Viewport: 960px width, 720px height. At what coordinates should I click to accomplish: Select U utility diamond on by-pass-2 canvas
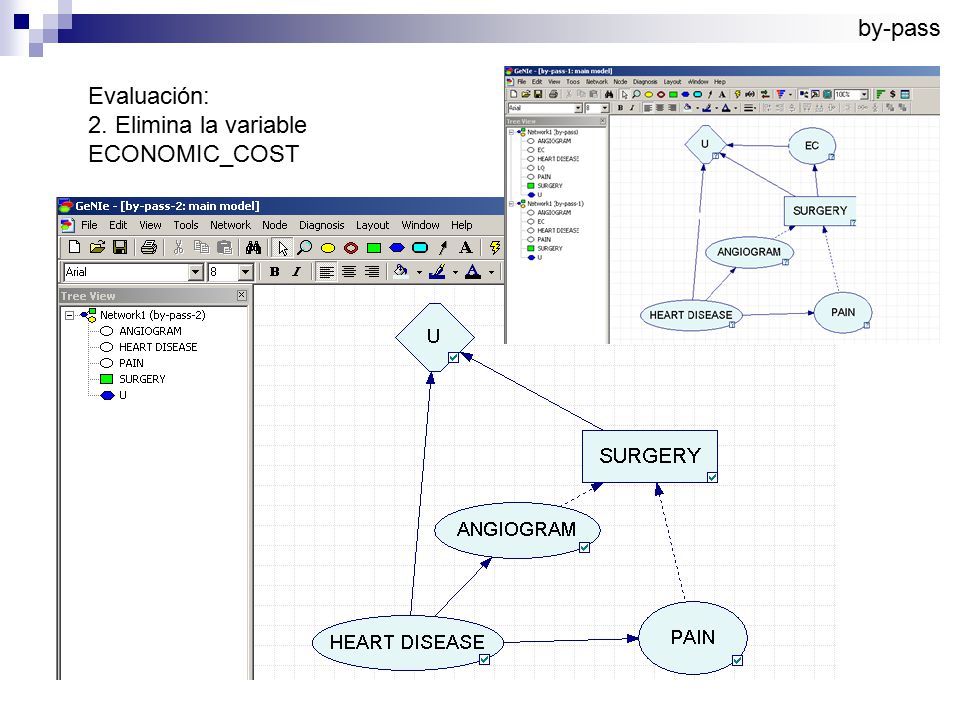[434, 337]
